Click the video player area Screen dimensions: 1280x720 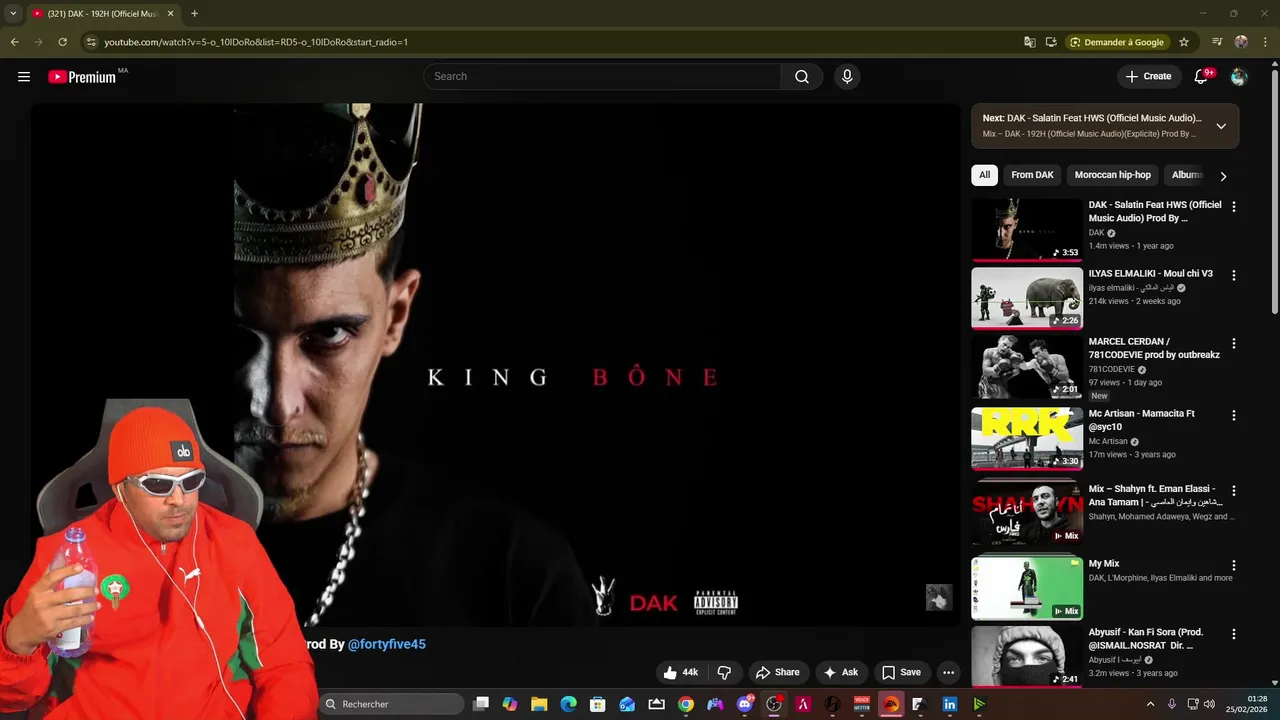pyautogui.click(x=496, y=364)
